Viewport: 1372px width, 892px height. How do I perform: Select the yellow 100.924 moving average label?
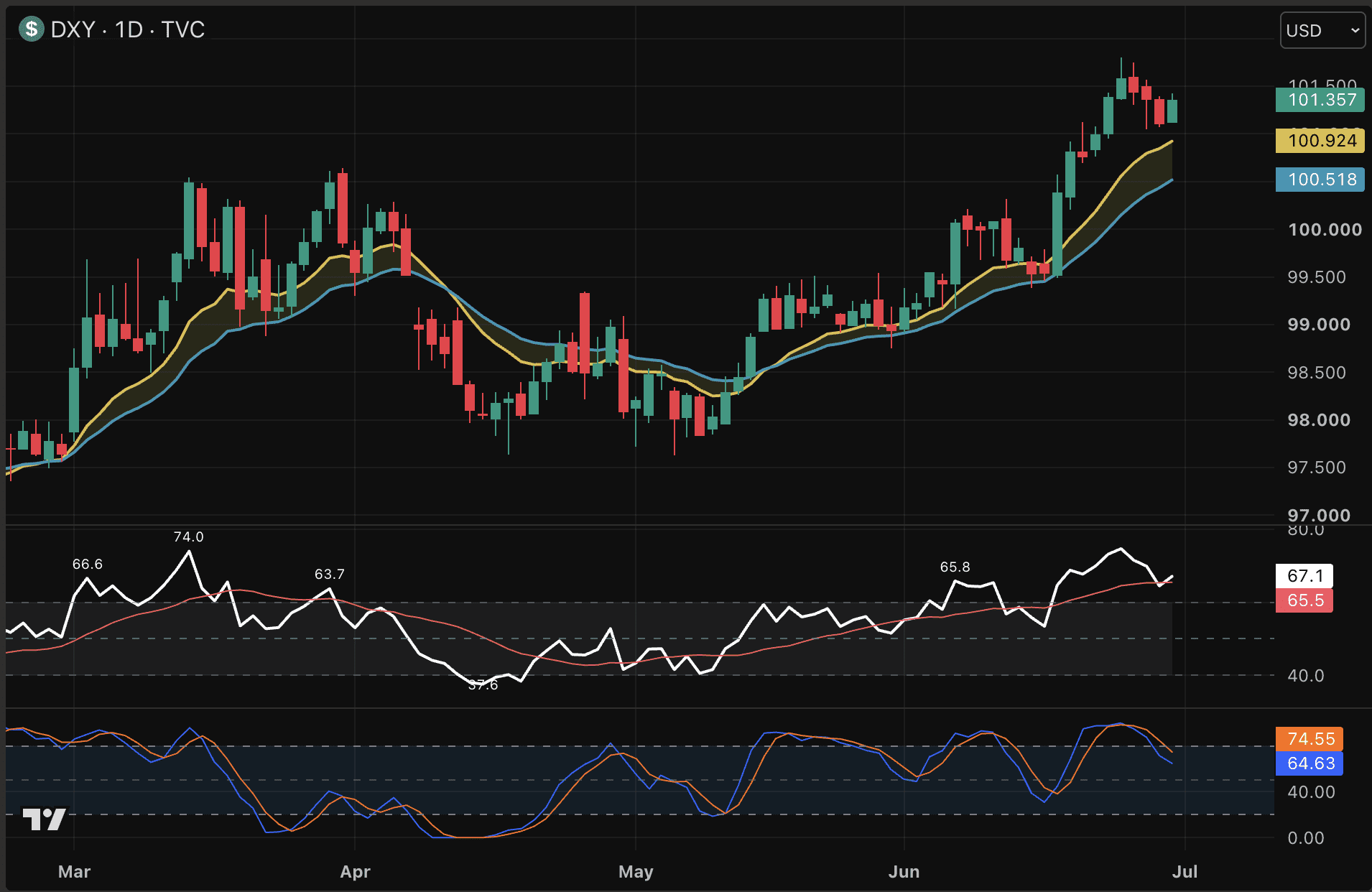click(x=1320, y=140)
